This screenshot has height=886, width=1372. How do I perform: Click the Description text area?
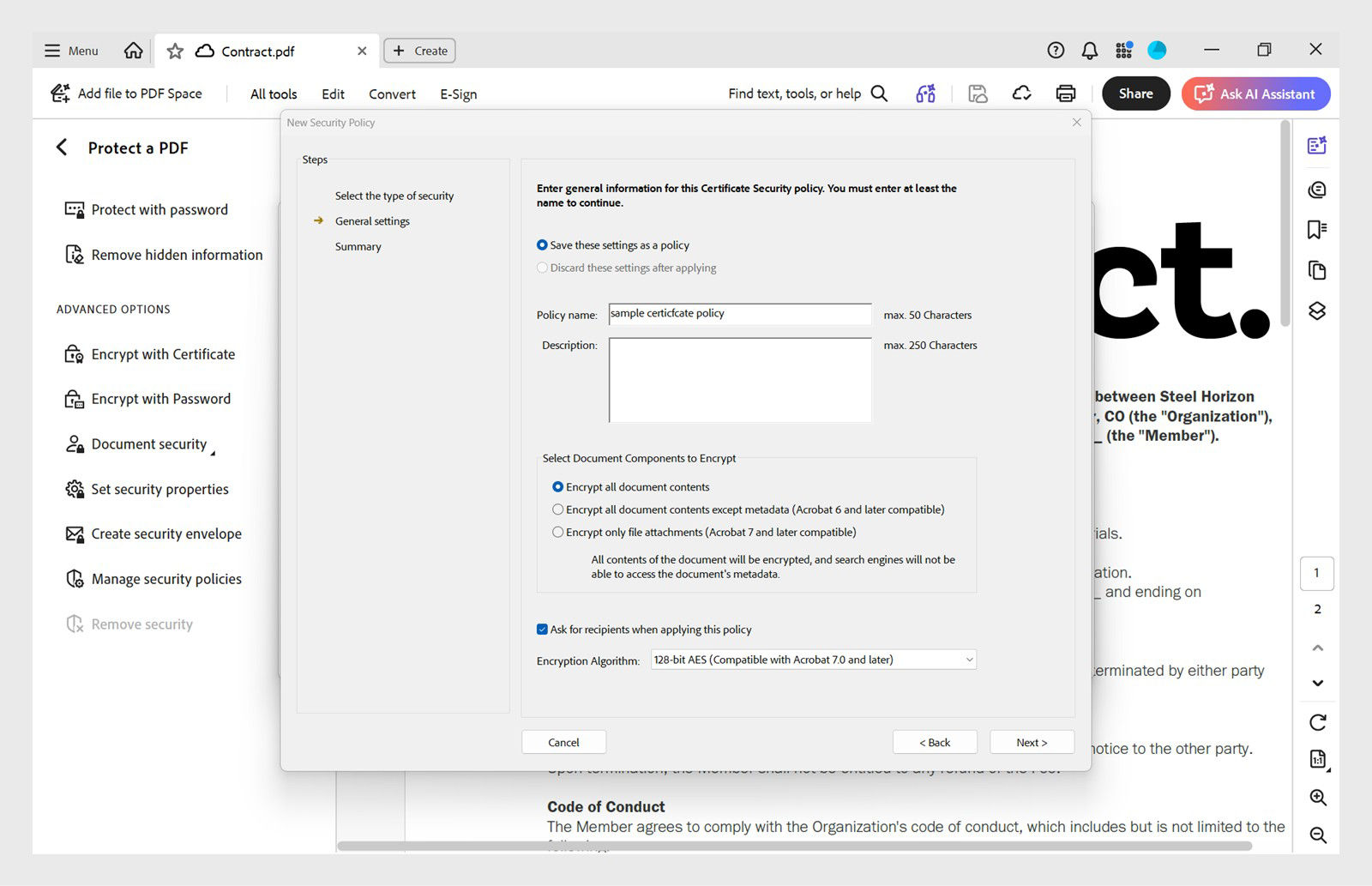pyautogui.click(x=740, y=380)
